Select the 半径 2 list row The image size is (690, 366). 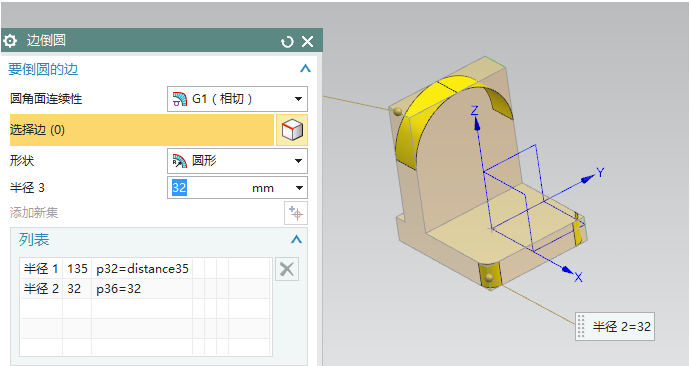tap(145, 289)
